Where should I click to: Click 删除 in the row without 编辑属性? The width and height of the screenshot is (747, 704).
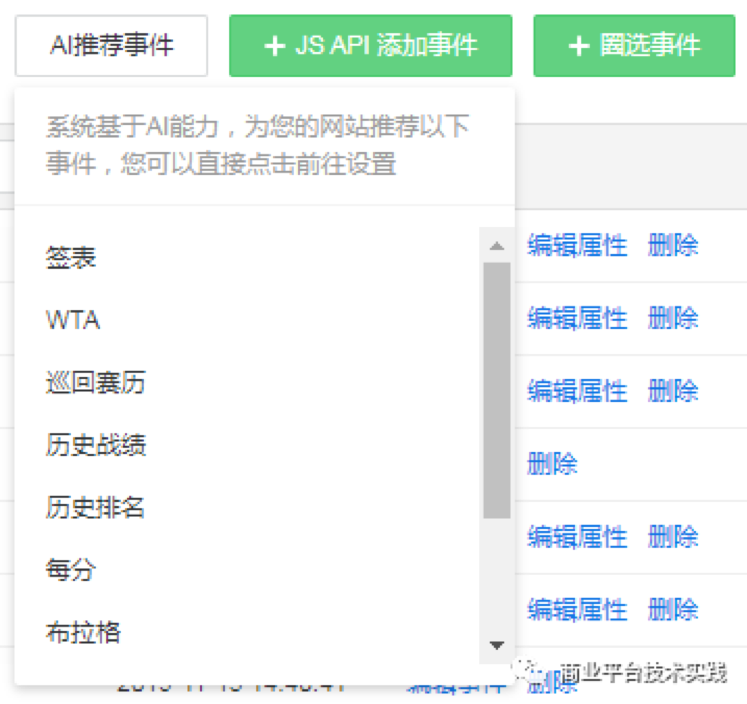pyautogui.click(x=553, y=464)
